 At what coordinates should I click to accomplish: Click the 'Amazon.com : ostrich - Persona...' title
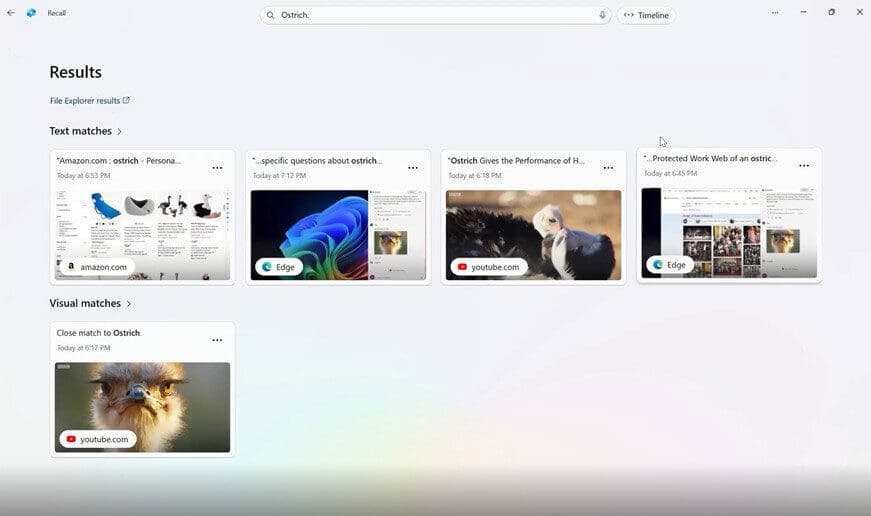click(119, 161)
